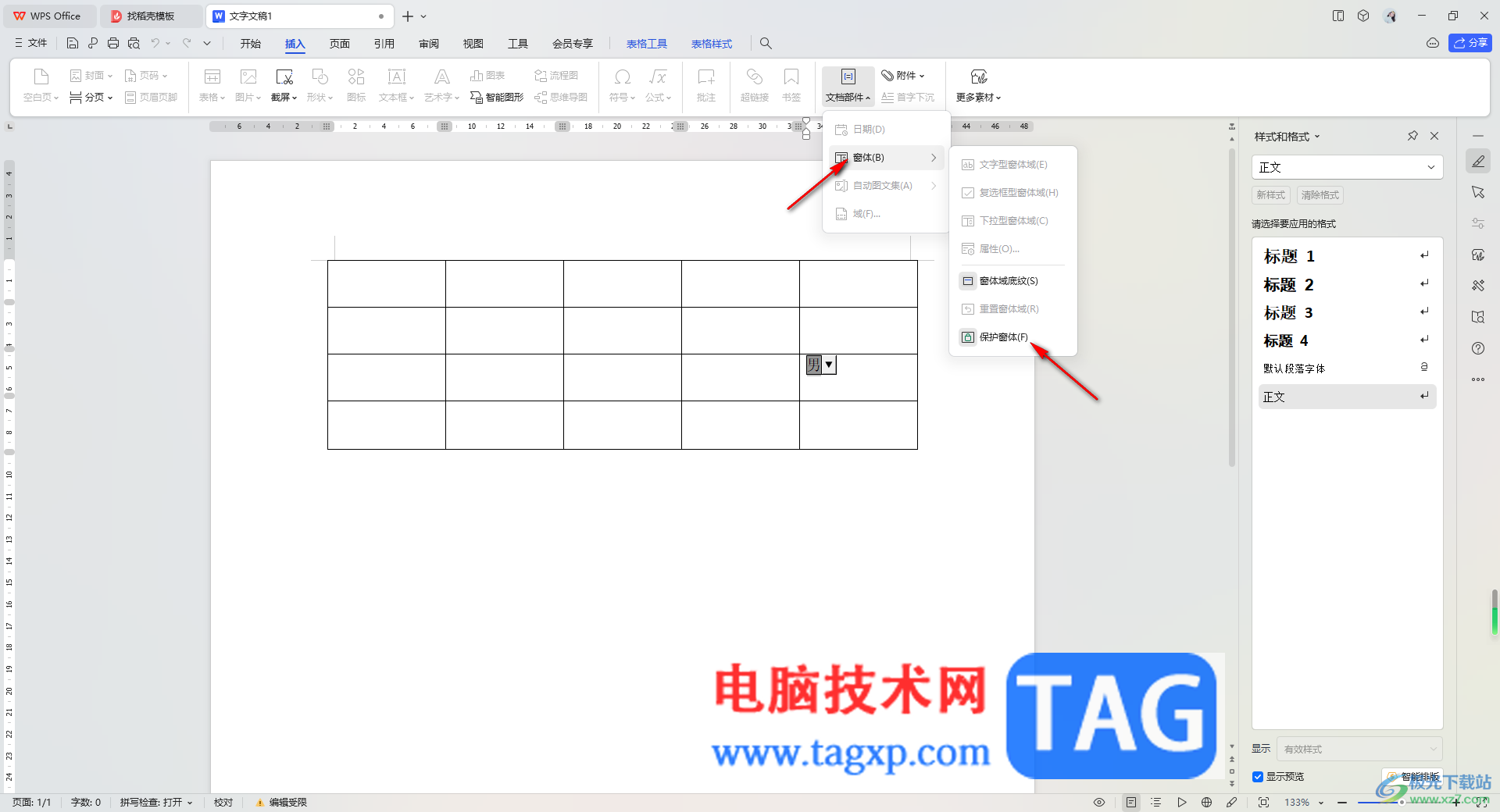Click the 页面: 1/1 page indicator

point(32,803)
